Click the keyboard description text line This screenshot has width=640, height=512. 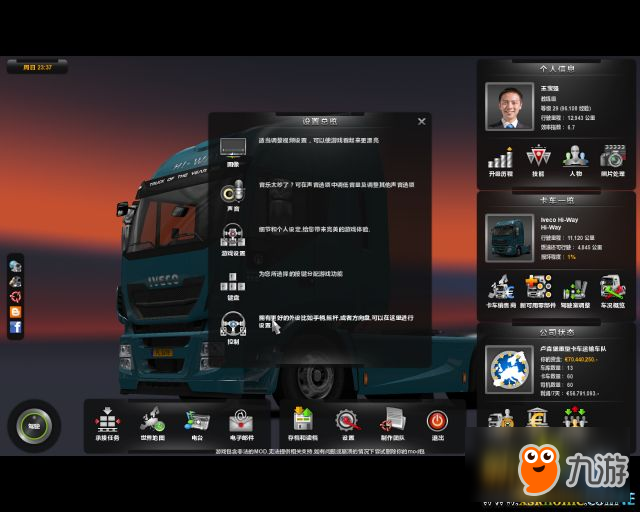click(x=300, y=274)
